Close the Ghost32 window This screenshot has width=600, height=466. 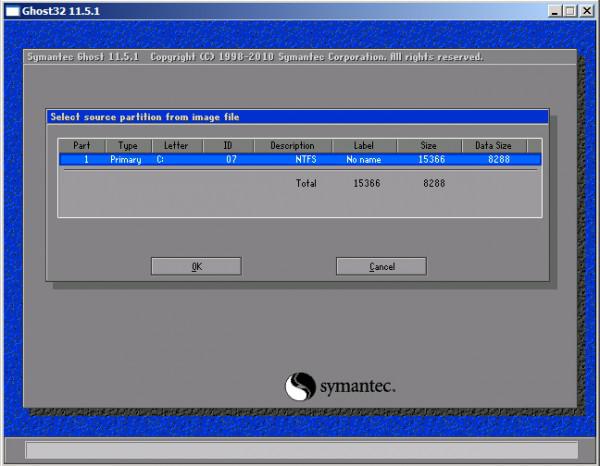pos(586,10)
